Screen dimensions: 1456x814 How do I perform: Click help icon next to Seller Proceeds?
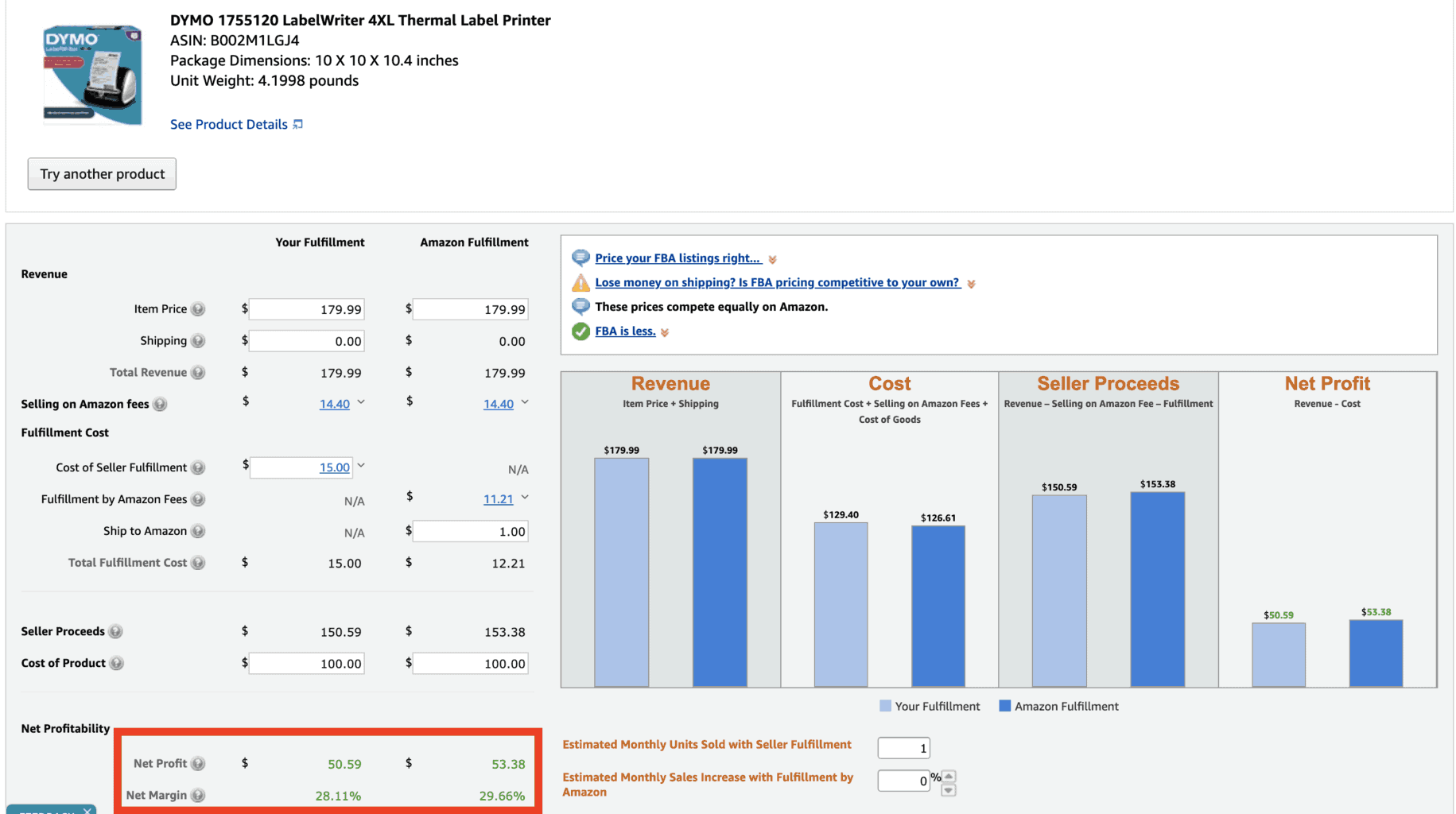click(115, 632)
